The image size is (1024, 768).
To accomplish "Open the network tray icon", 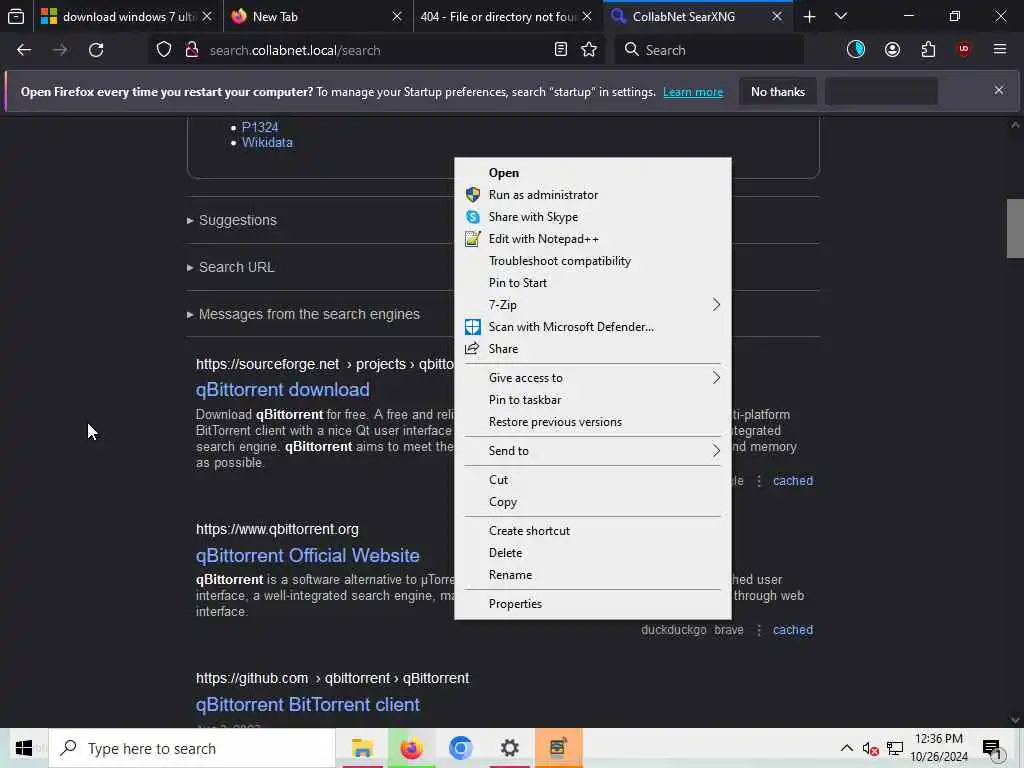I will click(x=895, y=748).
